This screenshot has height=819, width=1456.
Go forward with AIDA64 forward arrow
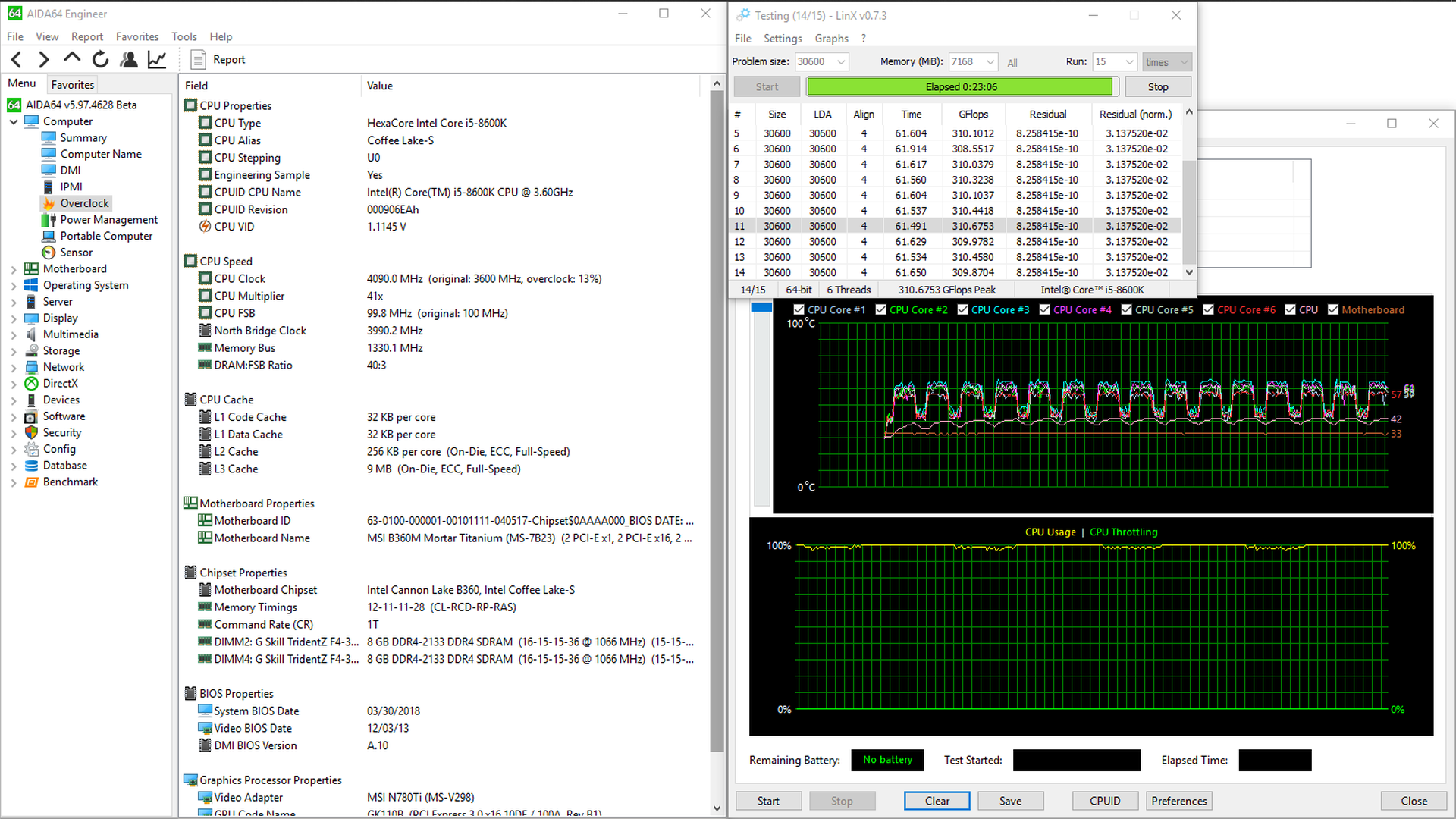tap(43, 59)
